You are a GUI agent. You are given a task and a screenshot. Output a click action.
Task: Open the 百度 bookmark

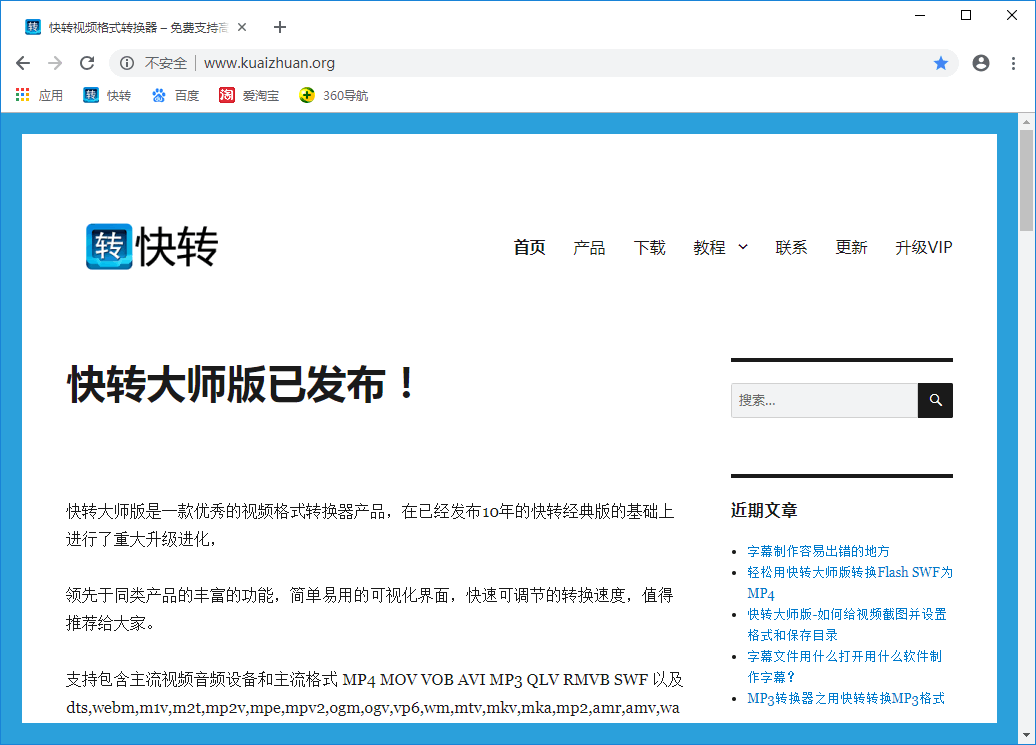click(x=176, y=96)
